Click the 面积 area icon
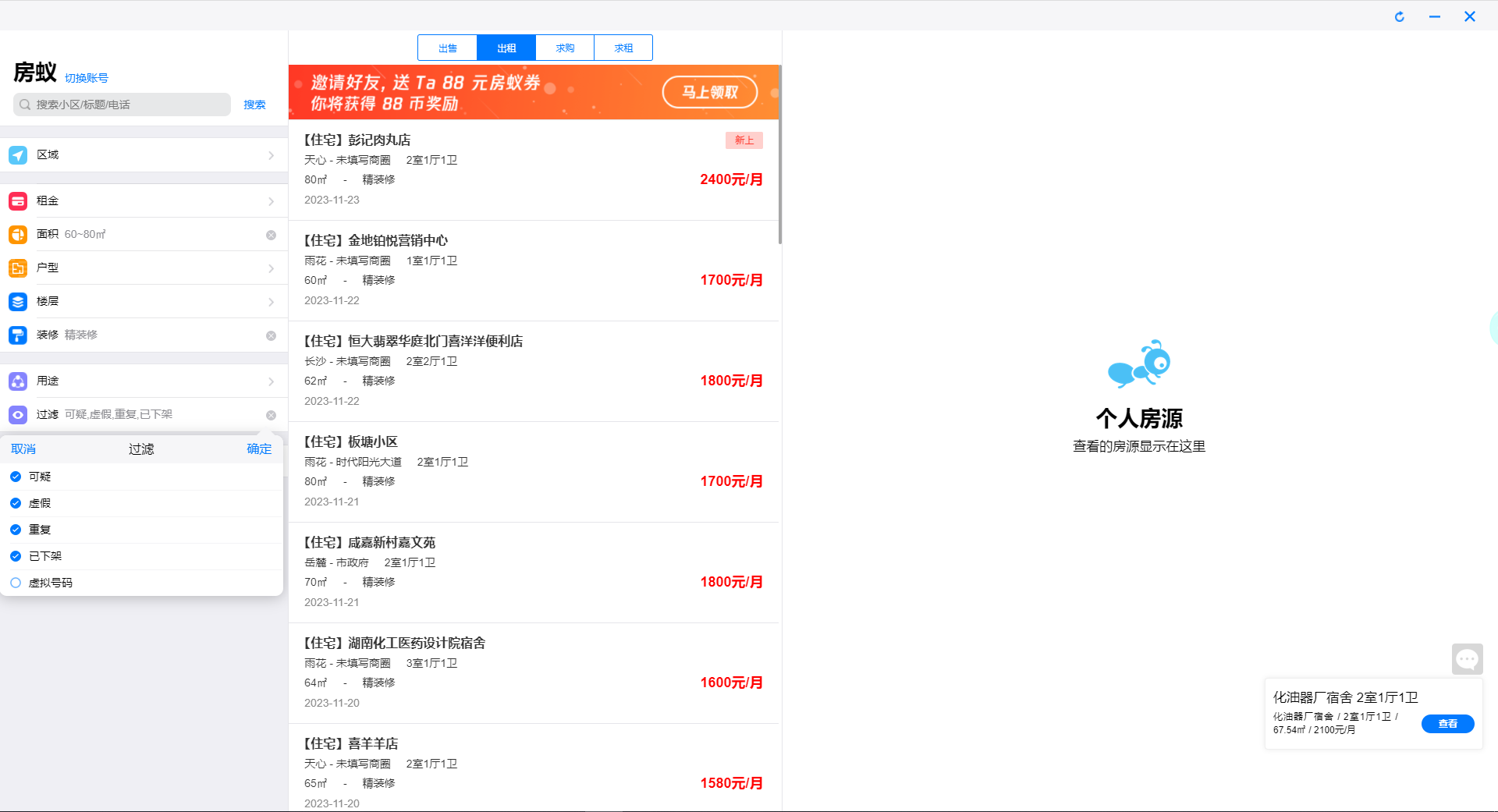This screenshot has height=812, width=1498. point(18,235)
